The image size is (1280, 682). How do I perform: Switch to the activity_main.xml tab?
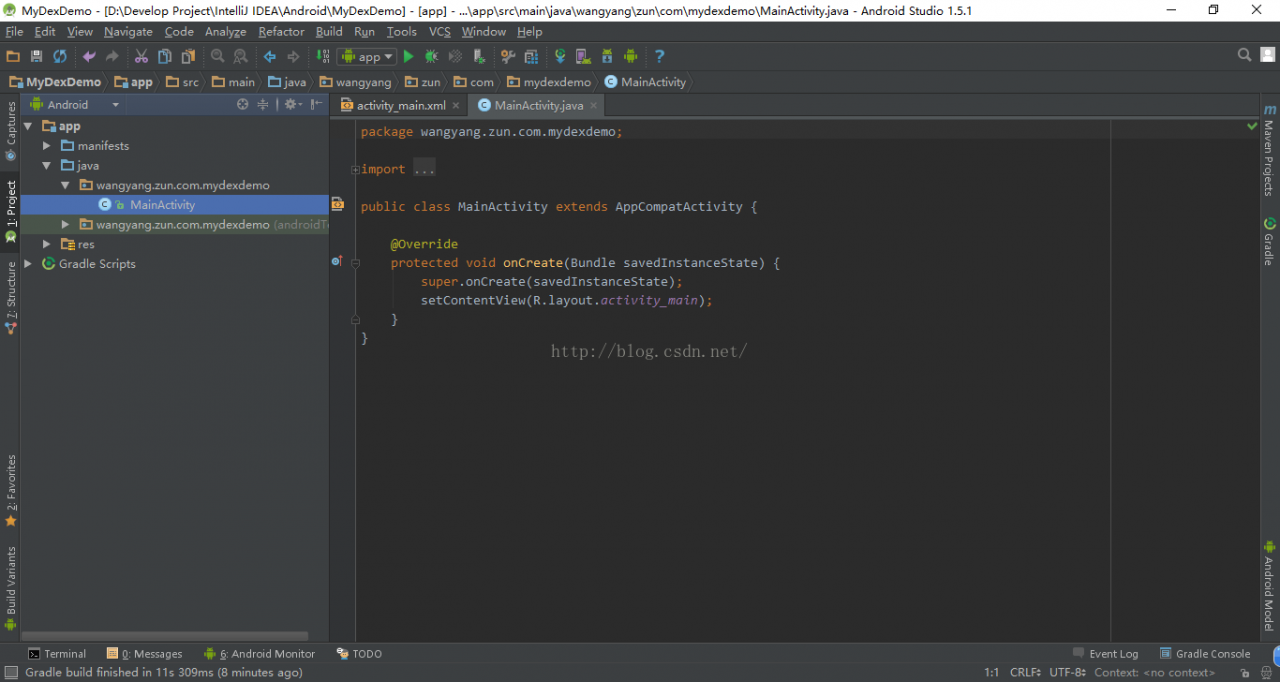400,105
